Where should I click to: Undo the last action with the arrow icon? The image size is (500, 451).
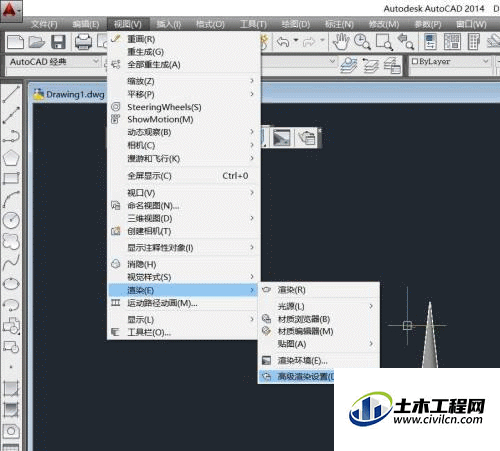coord(283,42)
